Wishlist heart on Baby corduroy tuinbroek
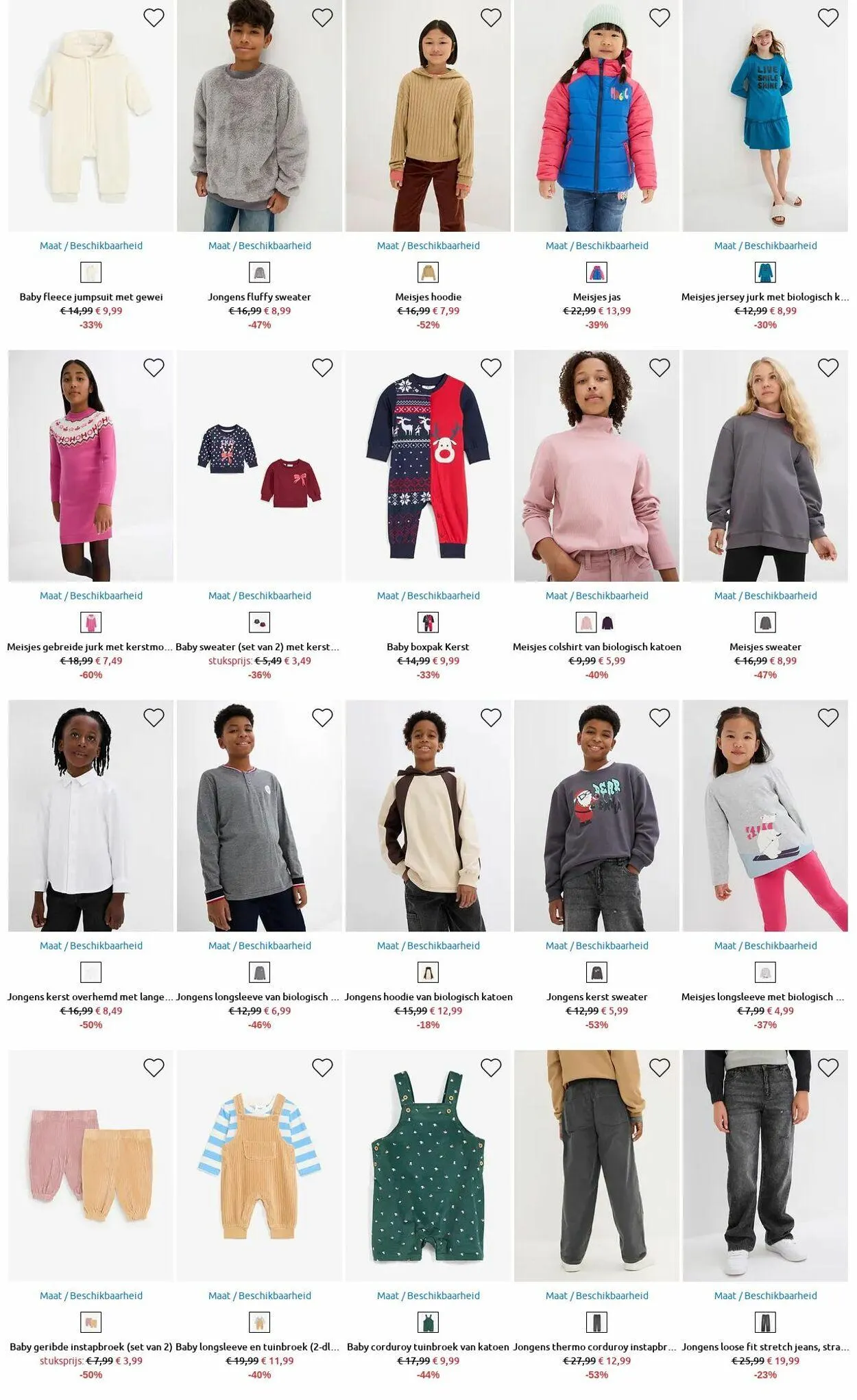The width and height of the screenshot is (857, 1400). pos(491,1067)
